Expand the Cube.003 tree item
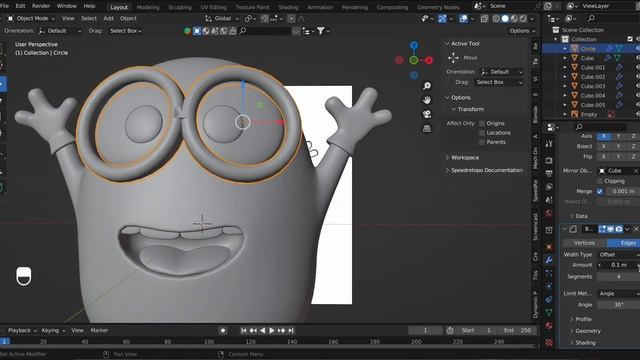Image resolution: width=640 pixels, height=360 pixels. point(565,86)
